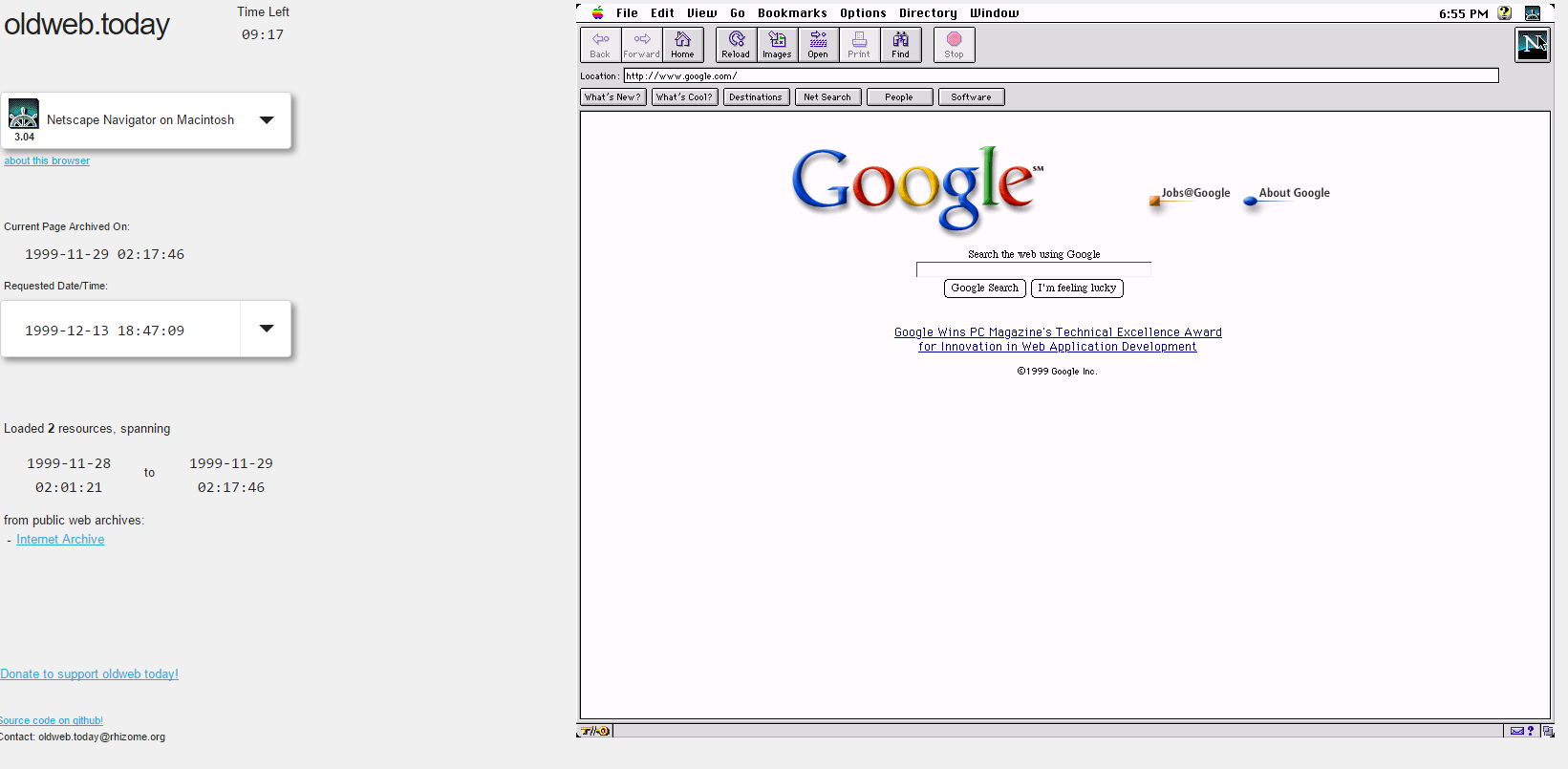Viewport: 1568px width, 769px height.
Task: Open the PC Magazine Technical Excellence Award link
Action: (1058, 339)
